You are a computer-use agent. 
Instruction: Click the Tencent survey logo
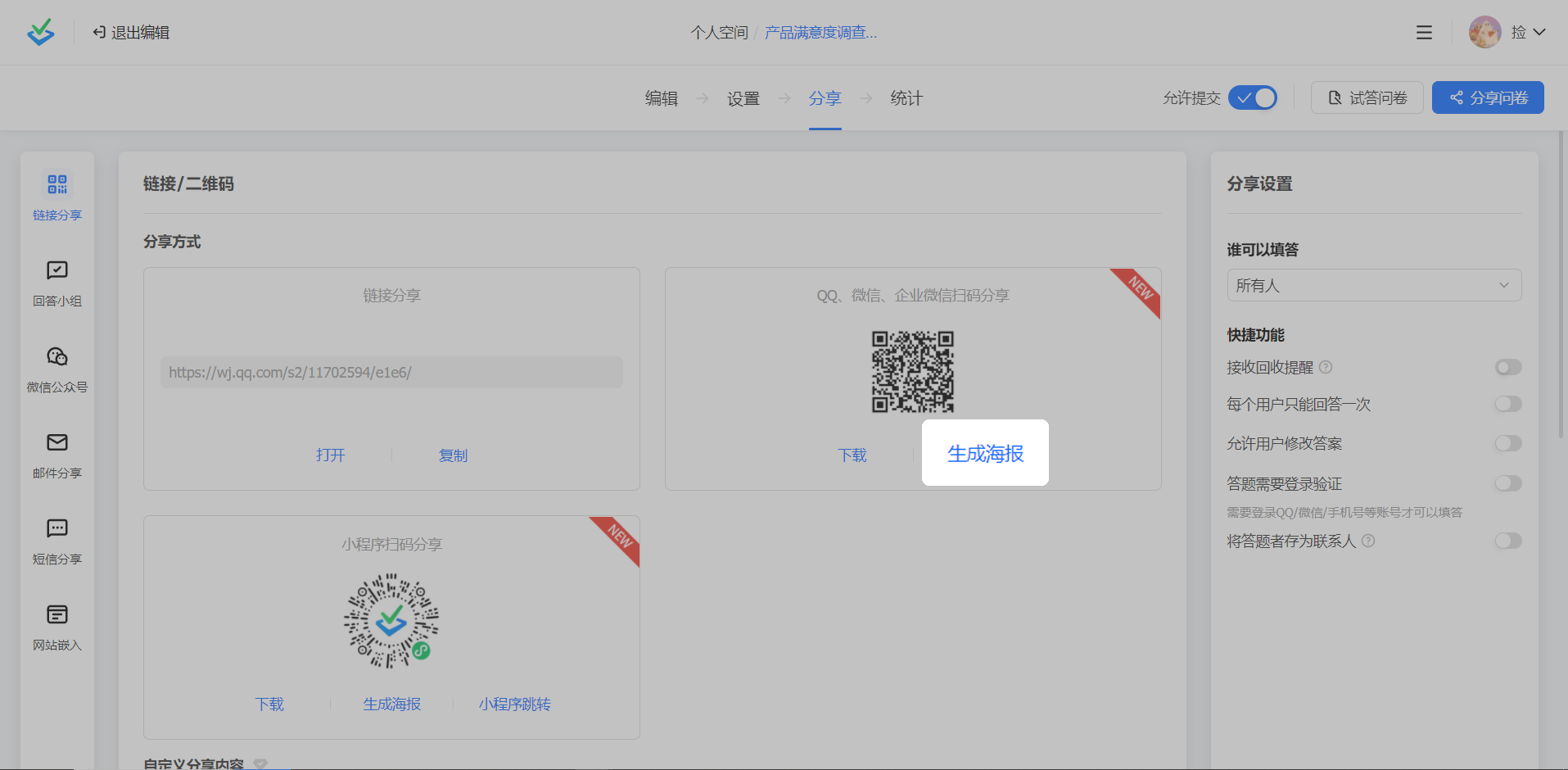coord(40,33)
